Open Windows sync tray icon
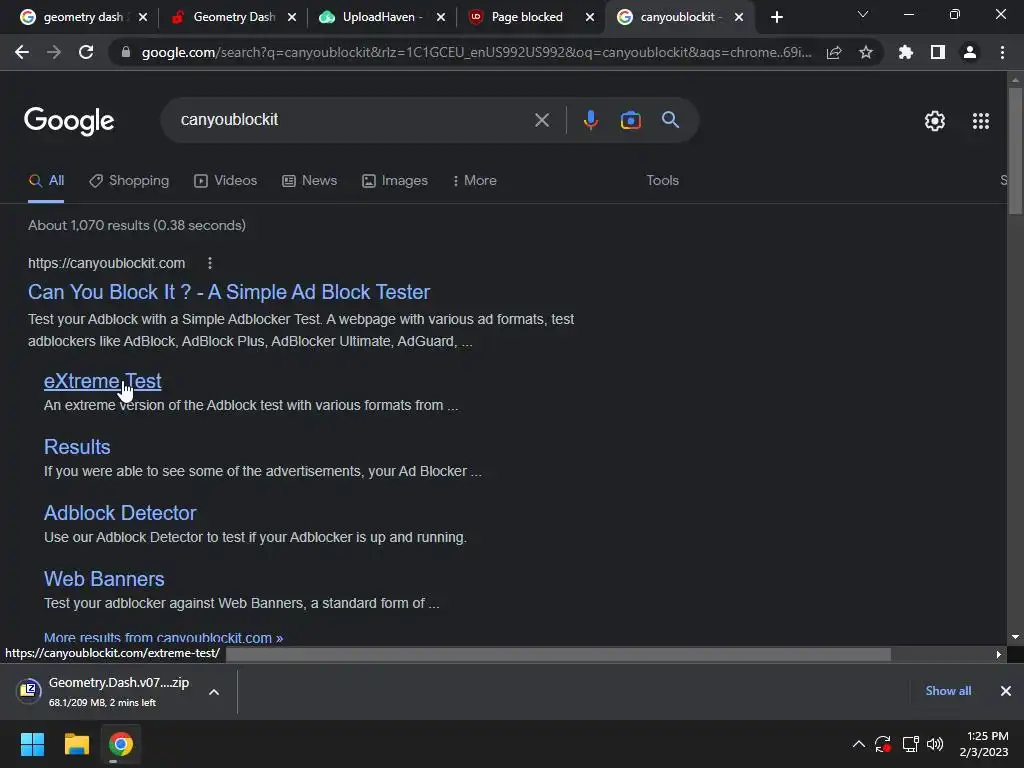The height and width of the screenshot is (768, 1024). pos(883,744)
